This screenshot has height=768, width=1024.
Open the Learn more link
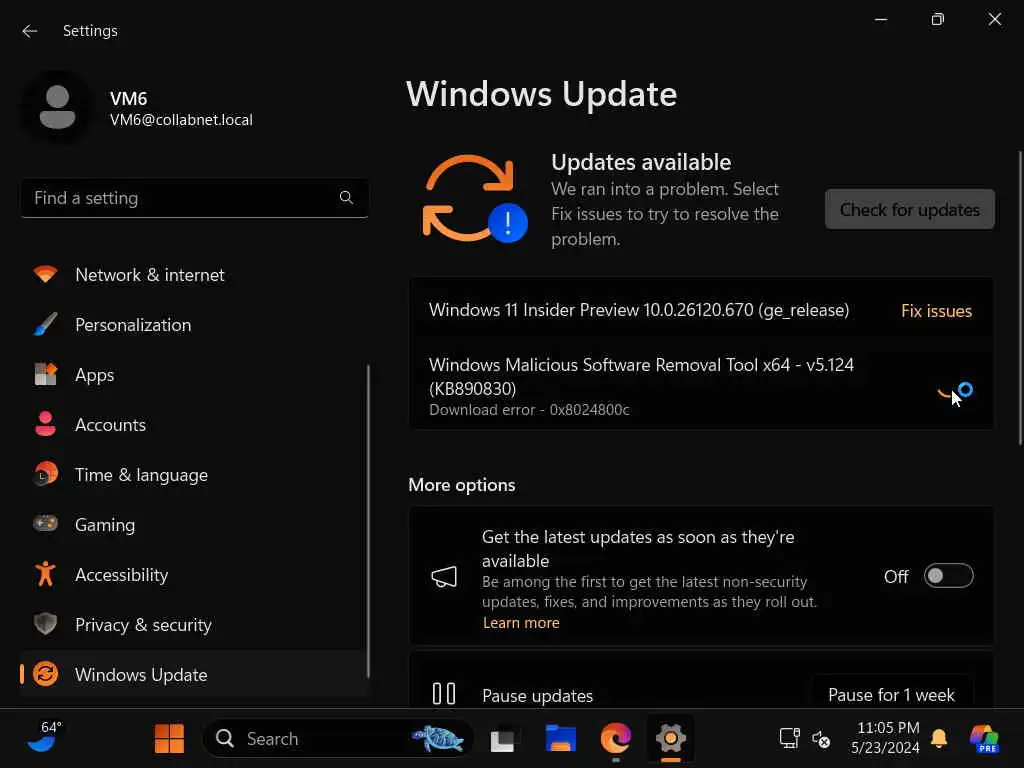(x=521, y=622)
